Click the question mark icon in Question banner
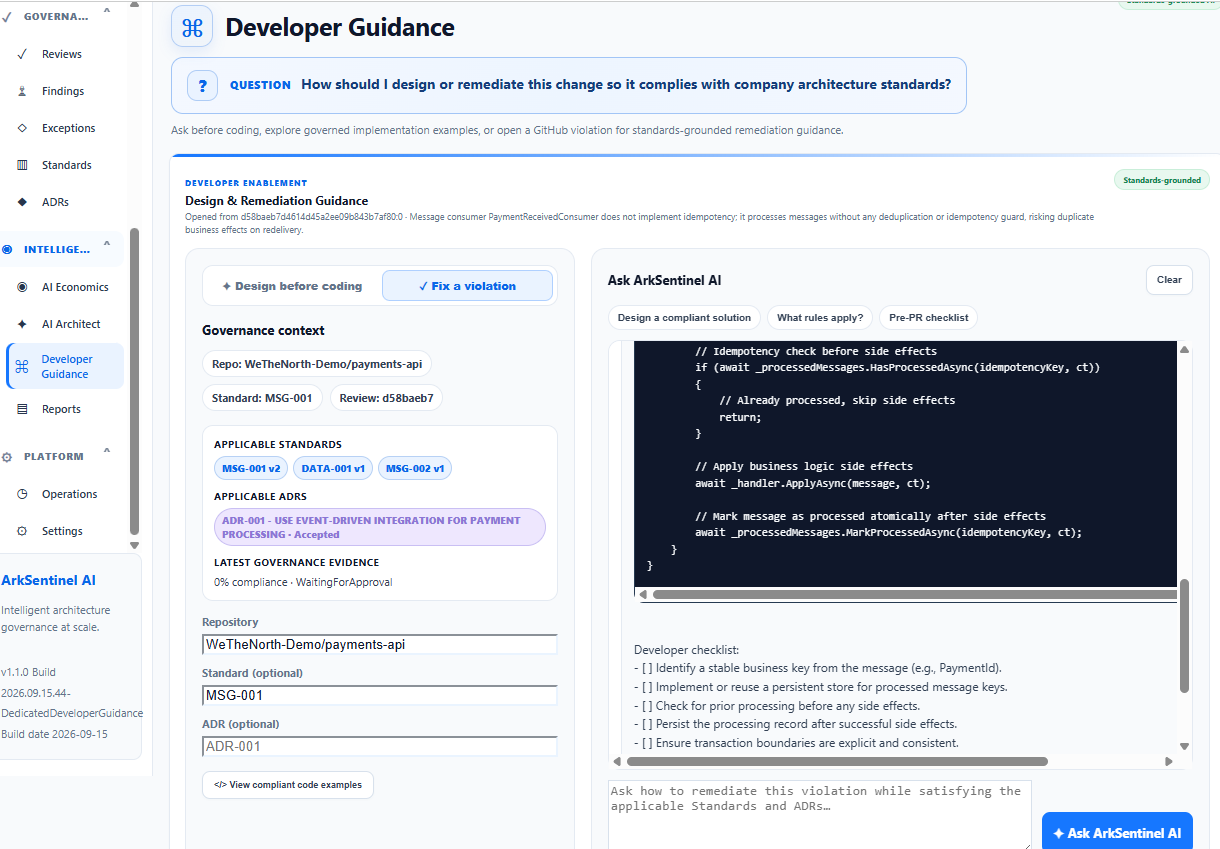1220x849 pixels. click(x=202, y=85)
